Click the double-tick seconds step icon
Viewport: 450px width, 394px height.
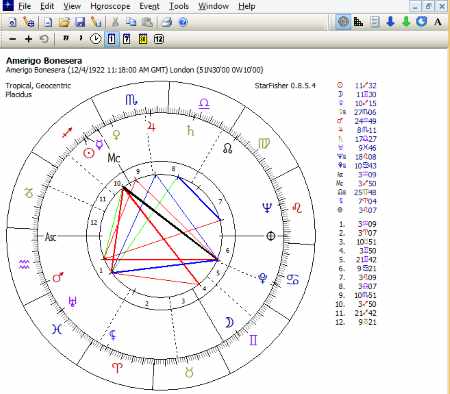coord(66,38)
